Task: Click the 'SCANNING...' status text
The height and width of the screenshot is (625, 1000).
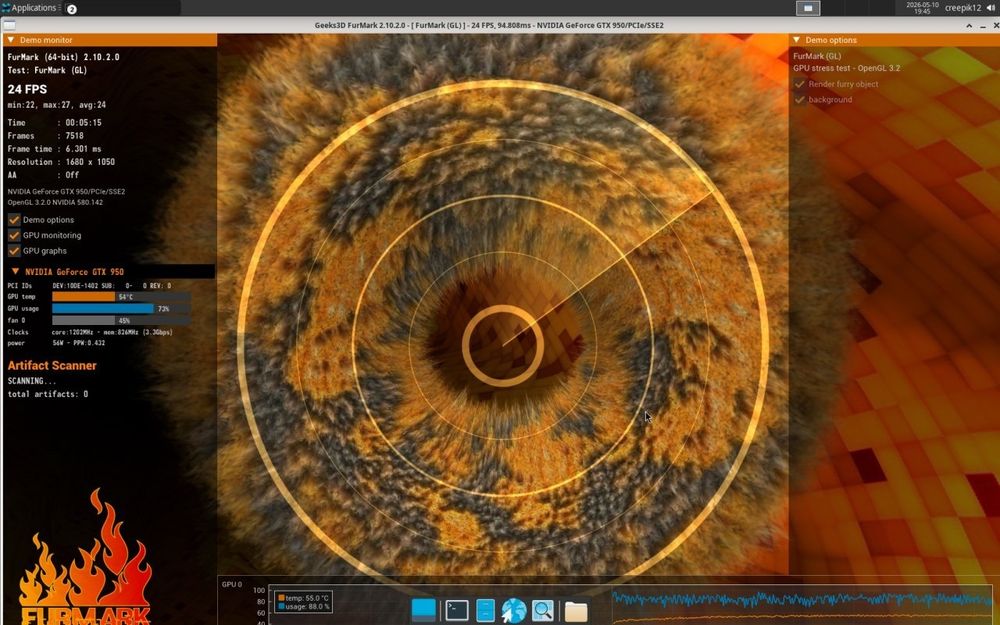Action: pos(31,381)
